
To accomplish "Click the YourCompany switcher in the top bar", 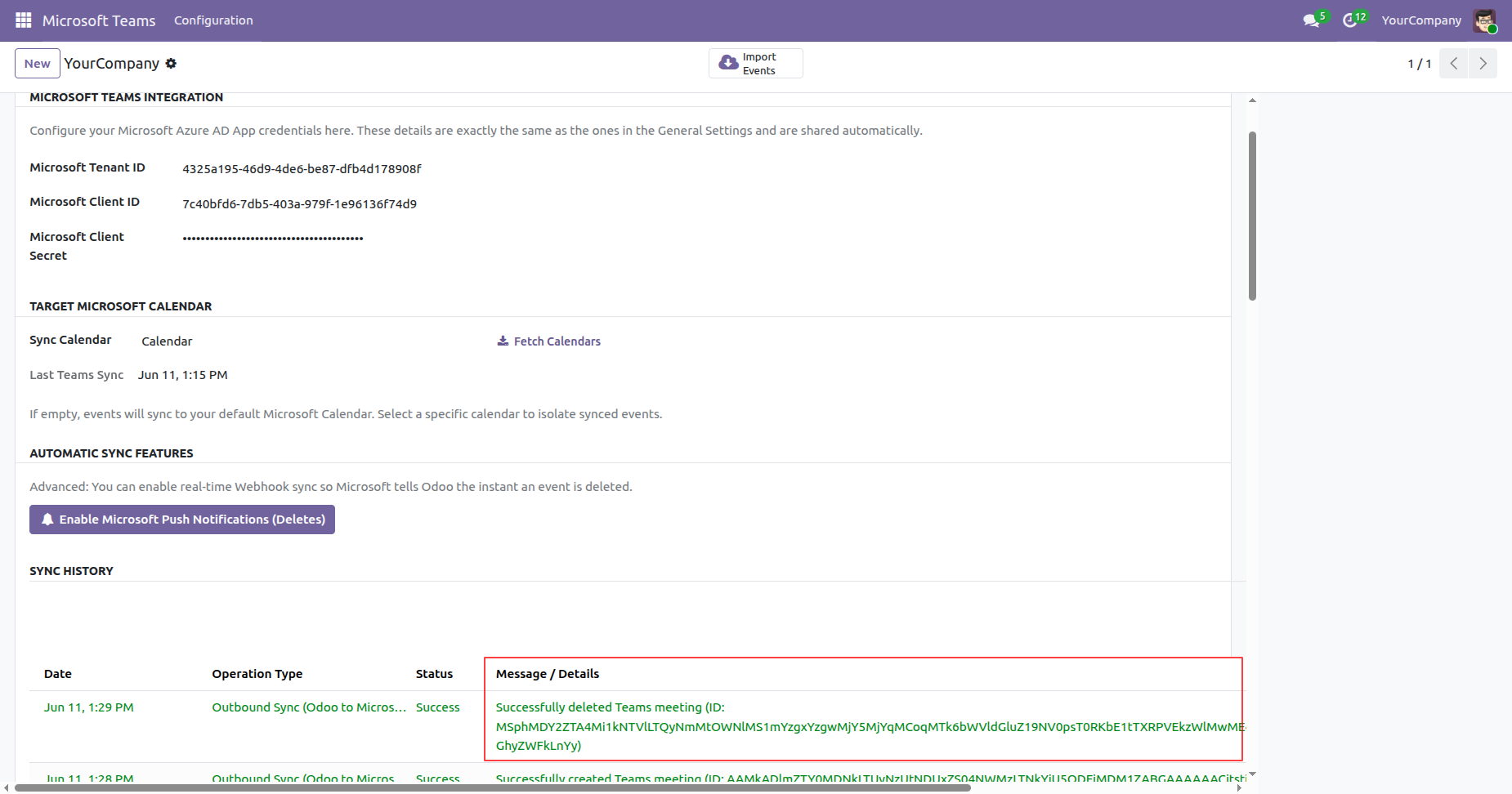I will pos(1421,20).
